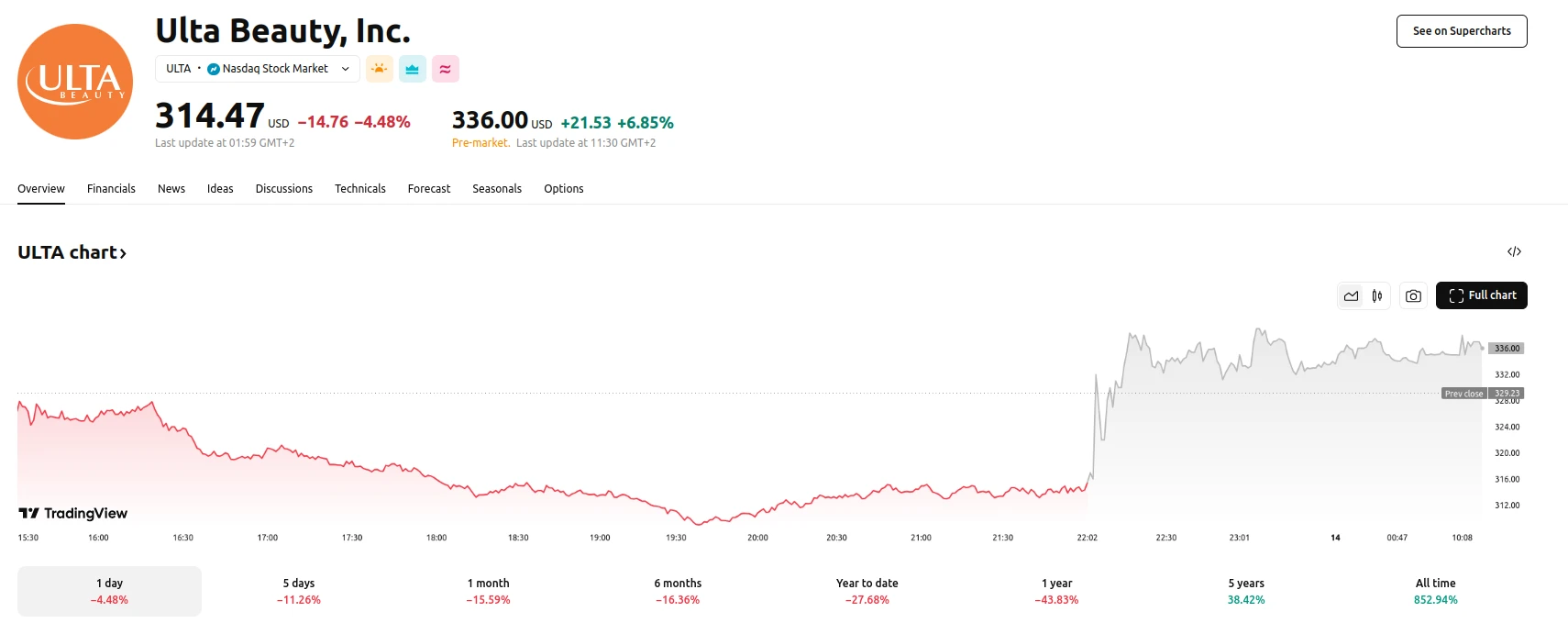Click the −14.76 −4.48% change text
This screenshot has width=1568, height=623.
tap(354, 122)
